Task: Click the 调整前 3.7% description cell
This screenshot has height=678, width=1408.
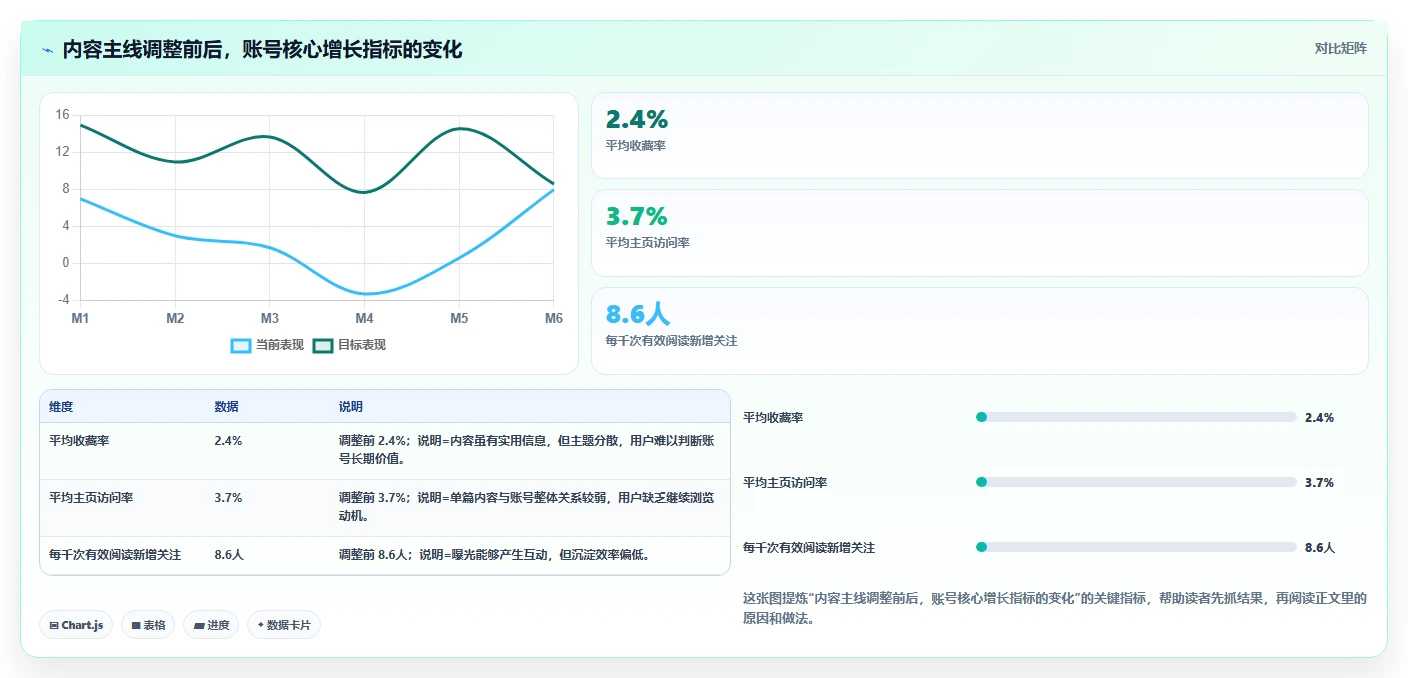Action: [x=530, y=508]
